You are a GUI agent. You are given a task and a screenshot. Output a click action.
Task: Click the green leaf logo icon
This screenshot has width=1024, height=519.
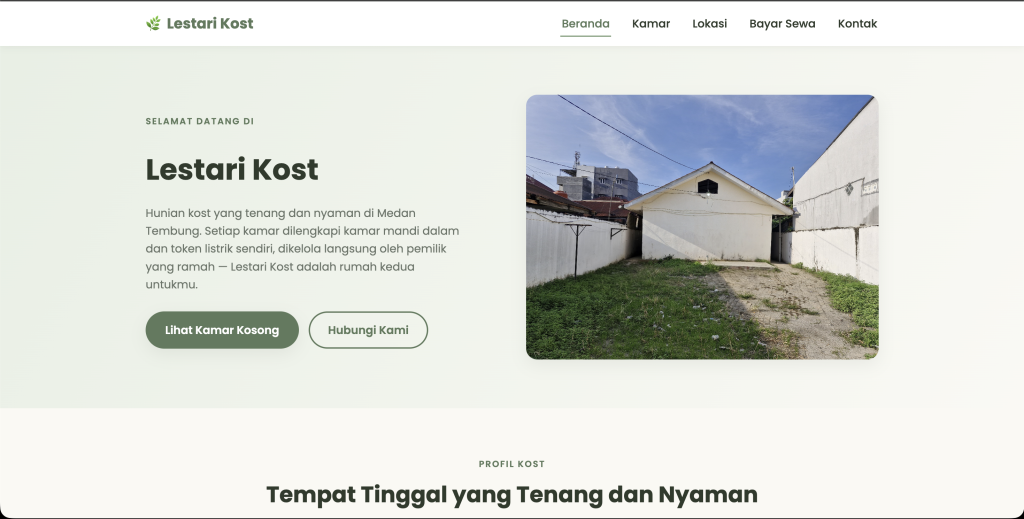[153, 24]
